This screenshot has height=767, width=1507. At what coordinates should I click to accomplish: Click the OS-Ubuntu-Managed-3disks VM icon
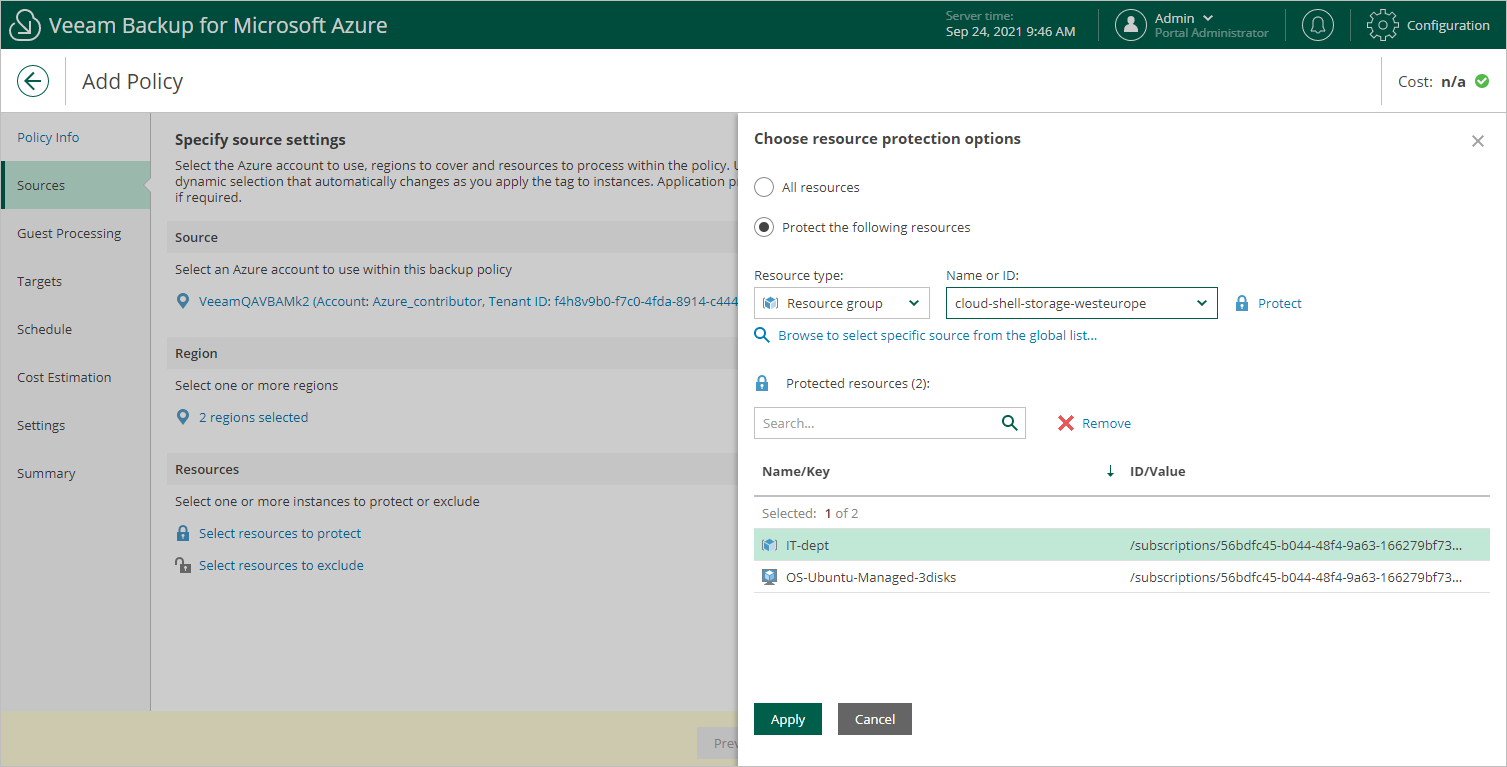click(769, 577)
